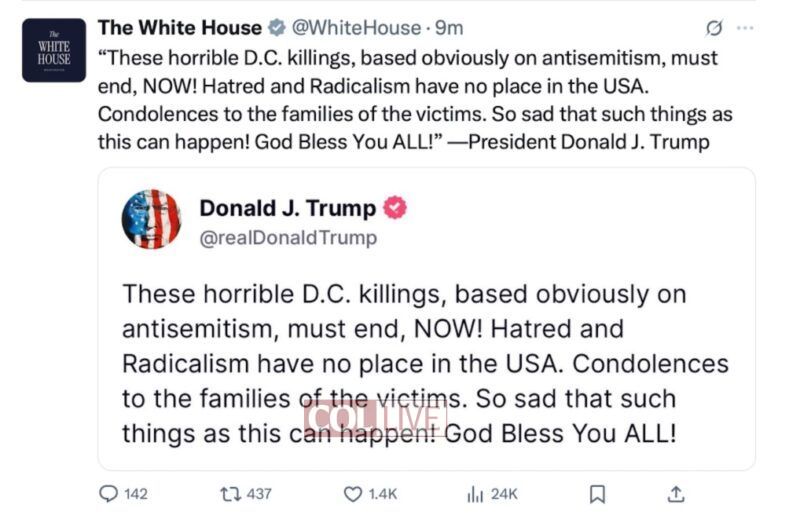
Task: Open the three-dot More options menu
Action: coord(745,28)
